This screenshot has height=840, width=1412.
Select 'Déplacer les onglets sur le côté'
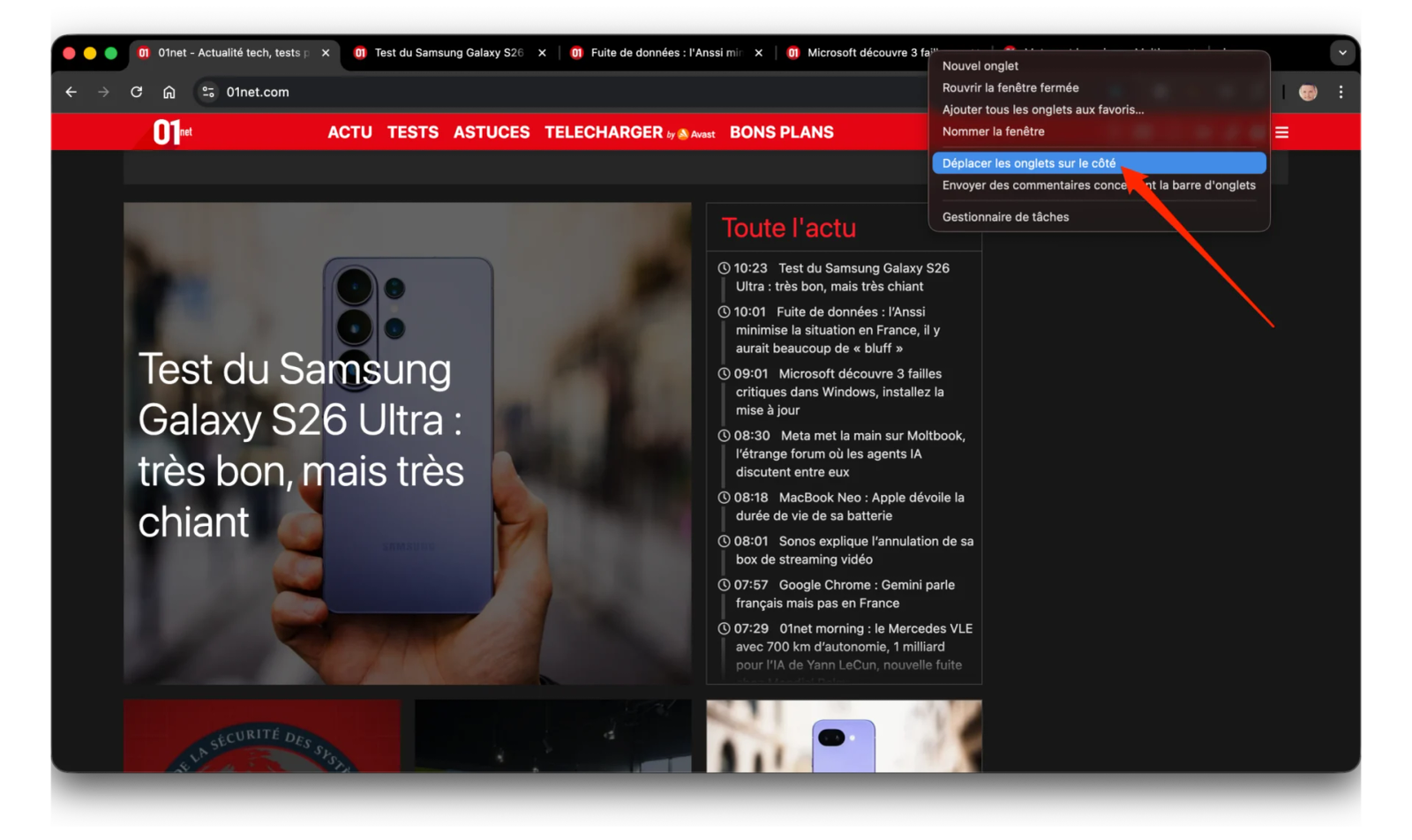pyautogui.click(x=1029, y=163)
